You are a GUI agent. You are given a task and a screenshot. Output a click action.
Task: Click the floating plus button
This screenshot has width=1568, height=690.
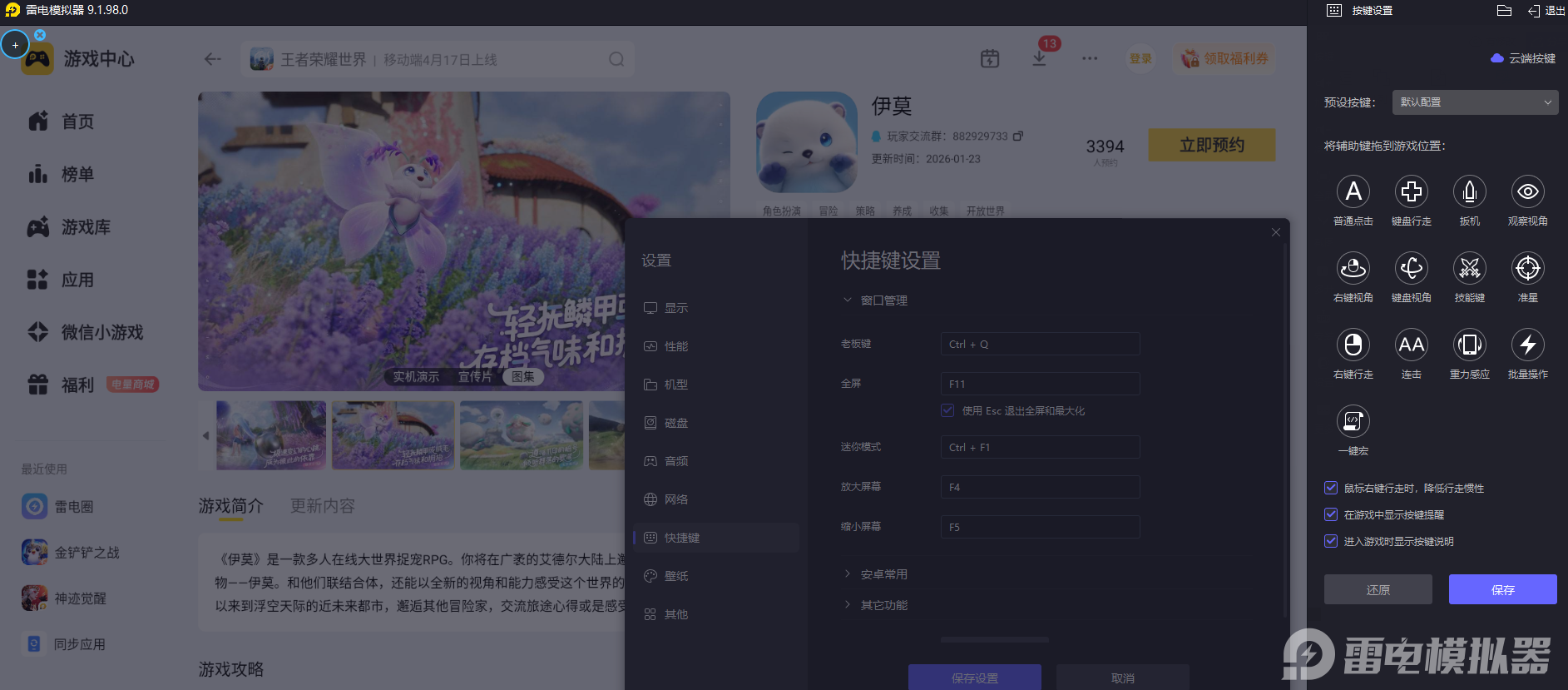15,45
